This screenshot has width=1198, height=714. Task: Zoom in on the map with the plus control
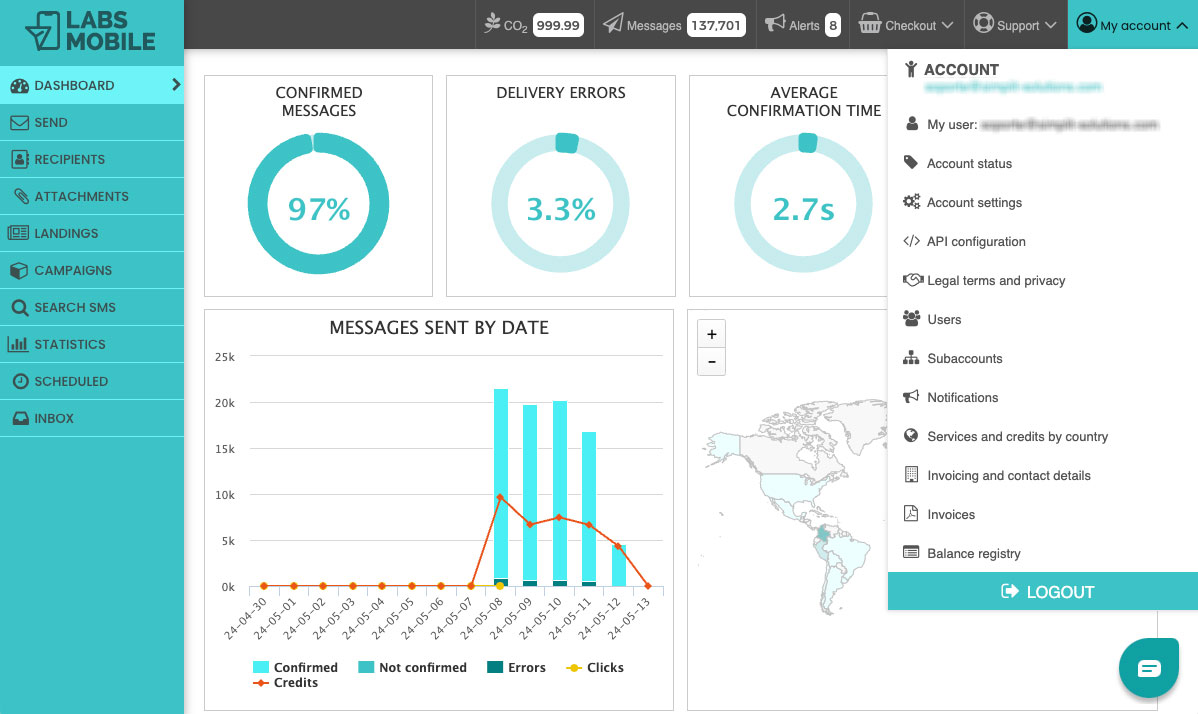click(711, 333)
